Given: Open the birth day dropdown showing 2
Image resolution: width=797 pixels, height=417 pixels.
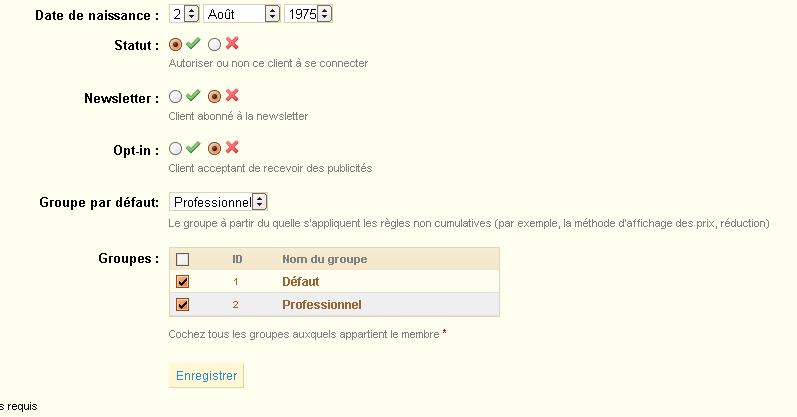Looking at the screenshot, I should pos(184,14).
